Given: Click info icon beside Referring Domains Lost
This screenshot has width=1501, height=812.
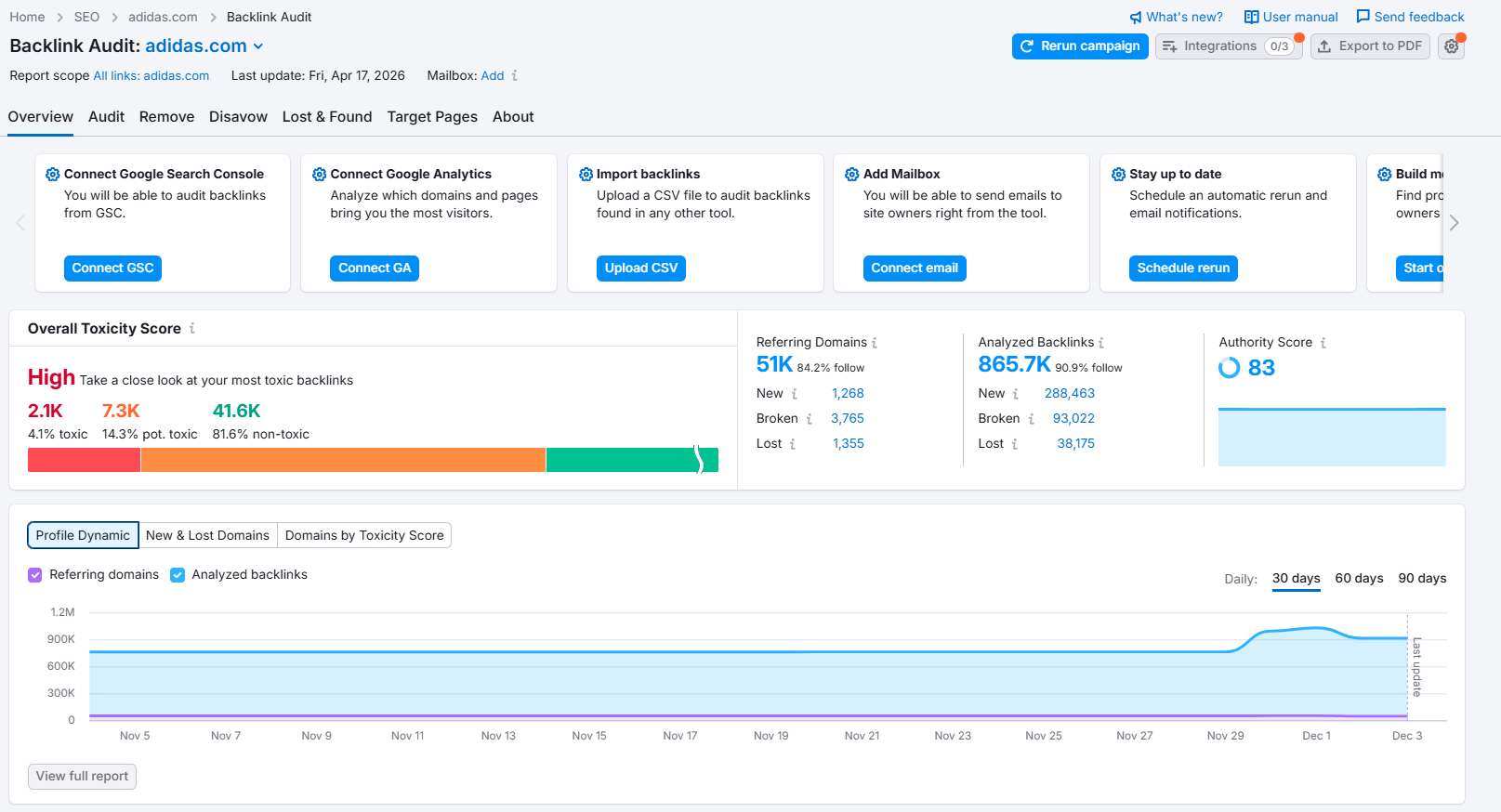Looking at the screenshot, I should (x=793, y=444).
